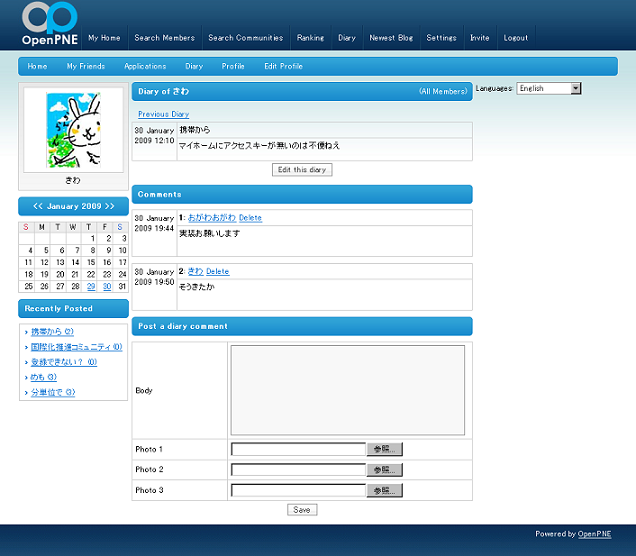Delete comment 2 by きわ
The width and height of the screenshot is (636, 556).
pos(217,271)
